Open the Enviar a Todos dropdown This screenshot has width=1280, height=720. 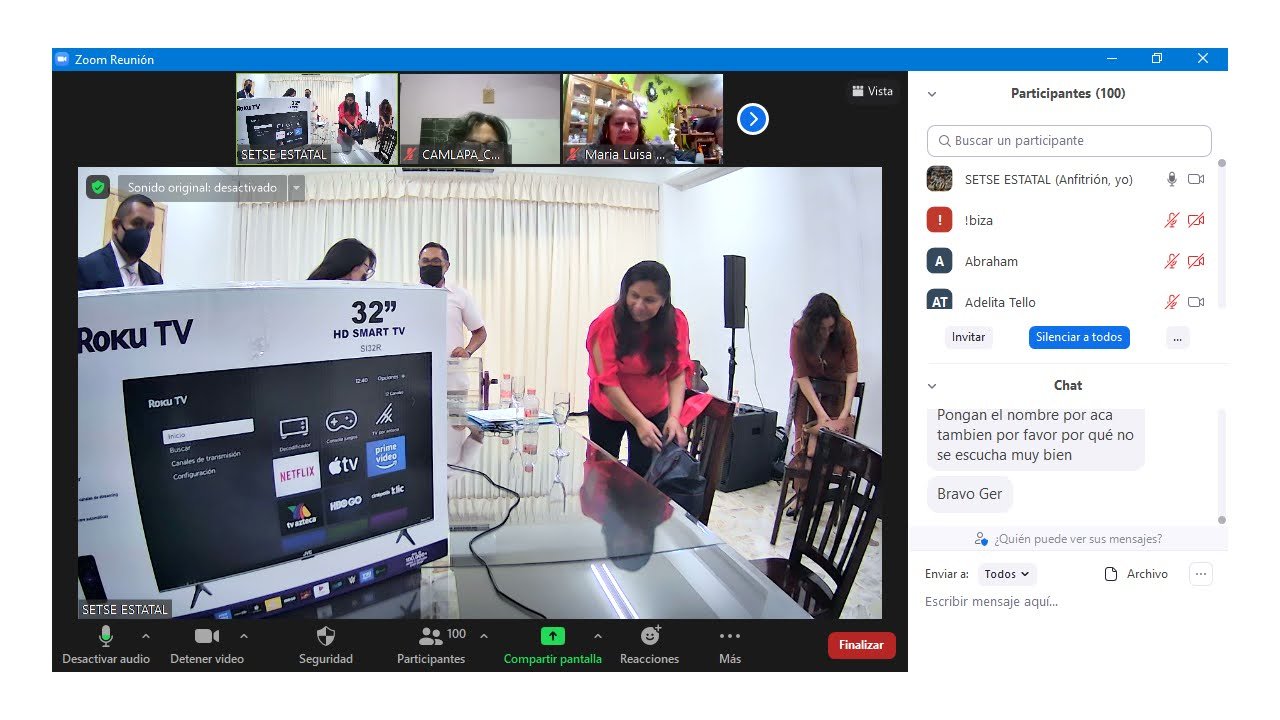click(1007, 574)
